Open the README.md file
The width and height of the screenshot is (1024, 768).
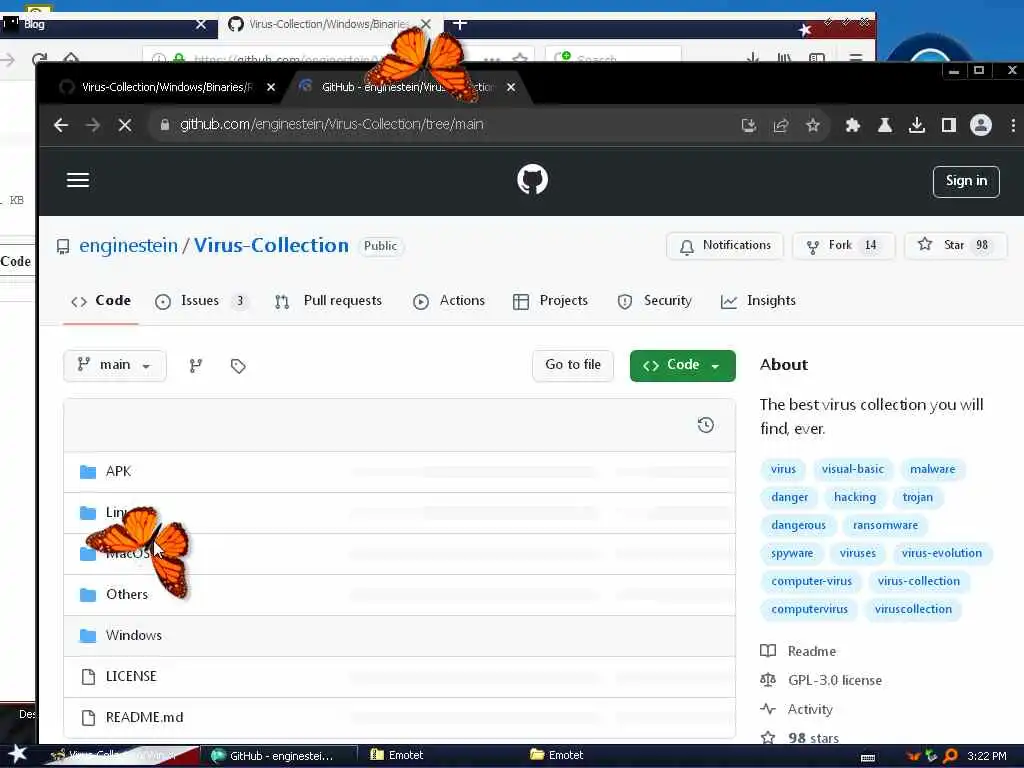(144, 717)
